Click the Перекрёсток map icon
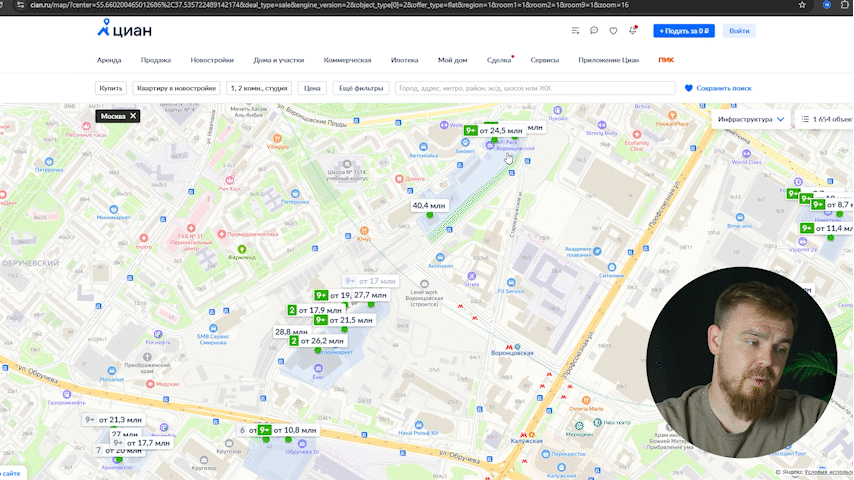Viewport: 854px width, 480px height. point(545,454)
